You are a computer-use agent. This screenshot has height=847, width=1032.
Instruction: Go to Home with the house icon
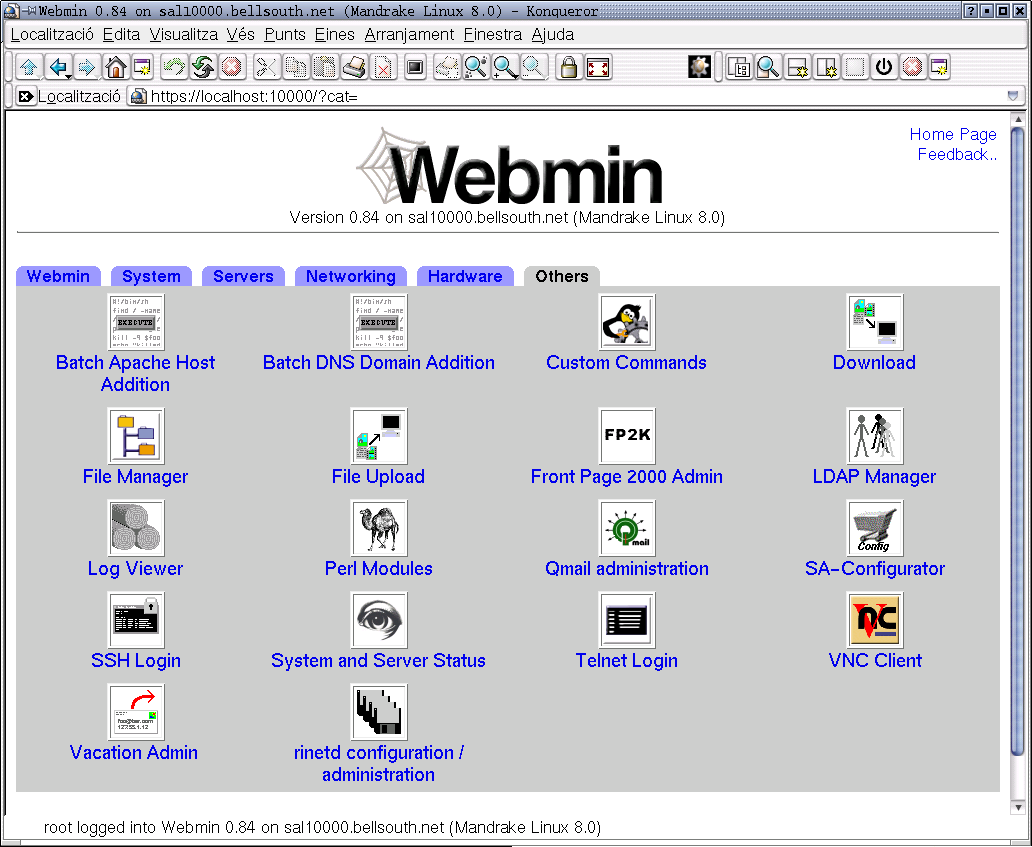[115, 66]
